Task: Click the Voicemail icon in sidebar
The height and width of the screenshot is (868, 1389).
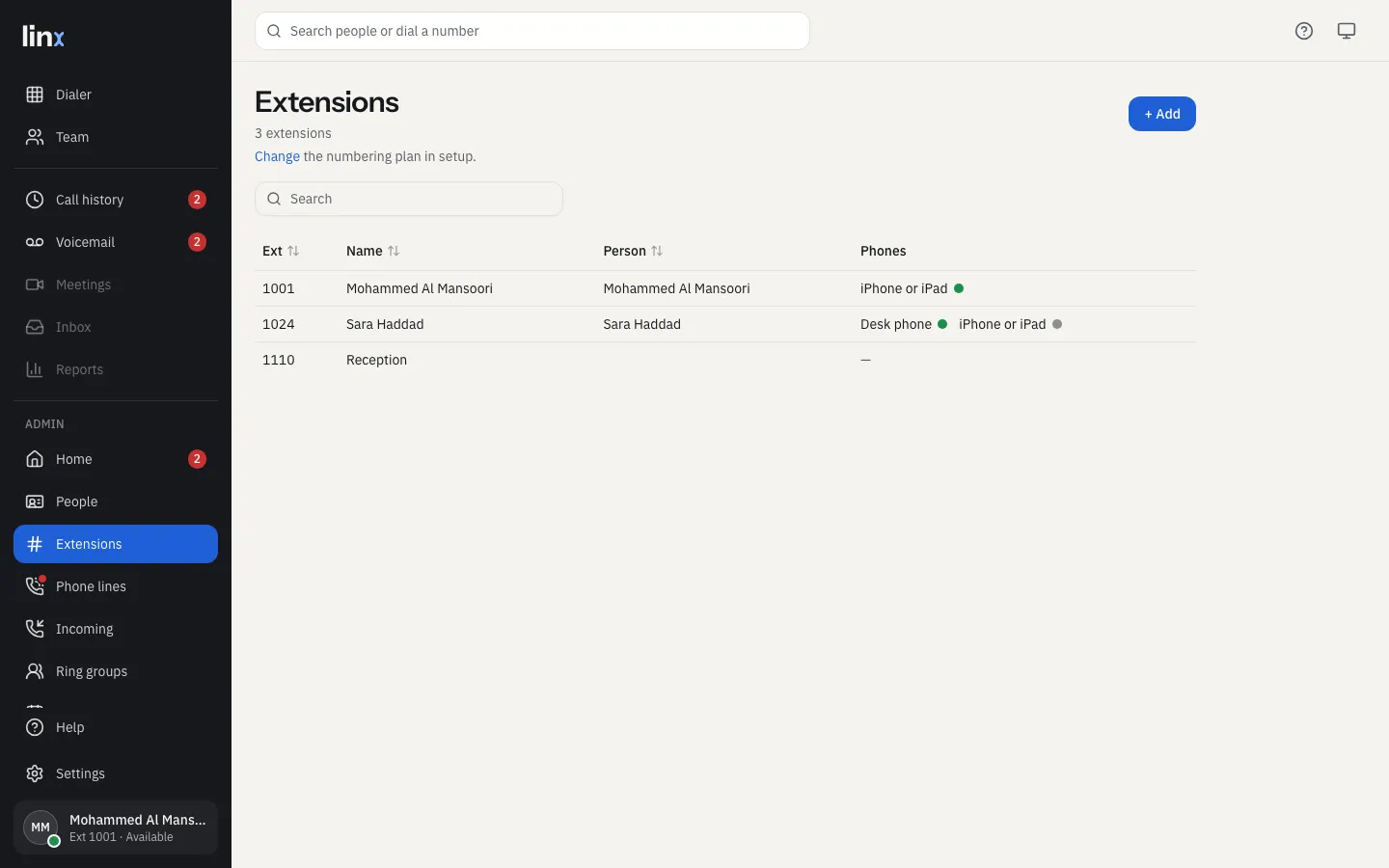Action: [35, 242]
